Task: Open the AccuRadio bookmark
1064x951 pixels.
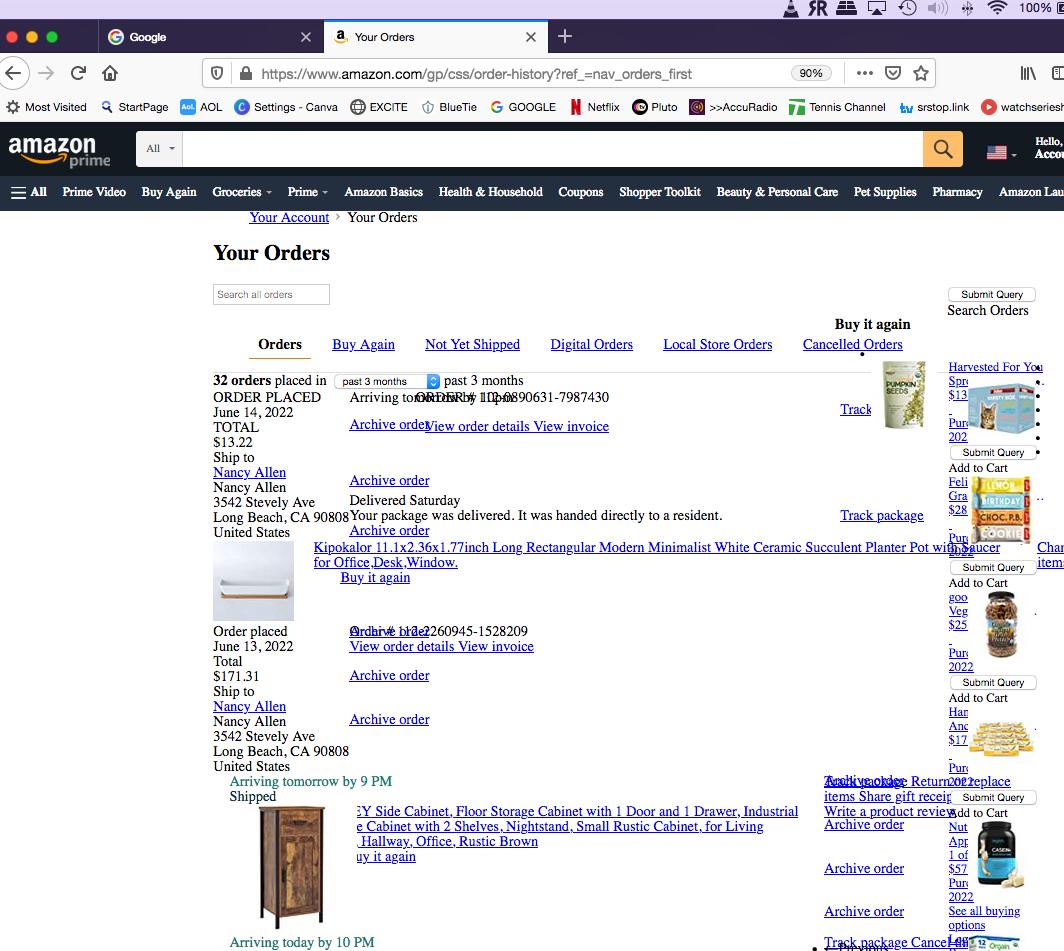Action: click(734, 107)
